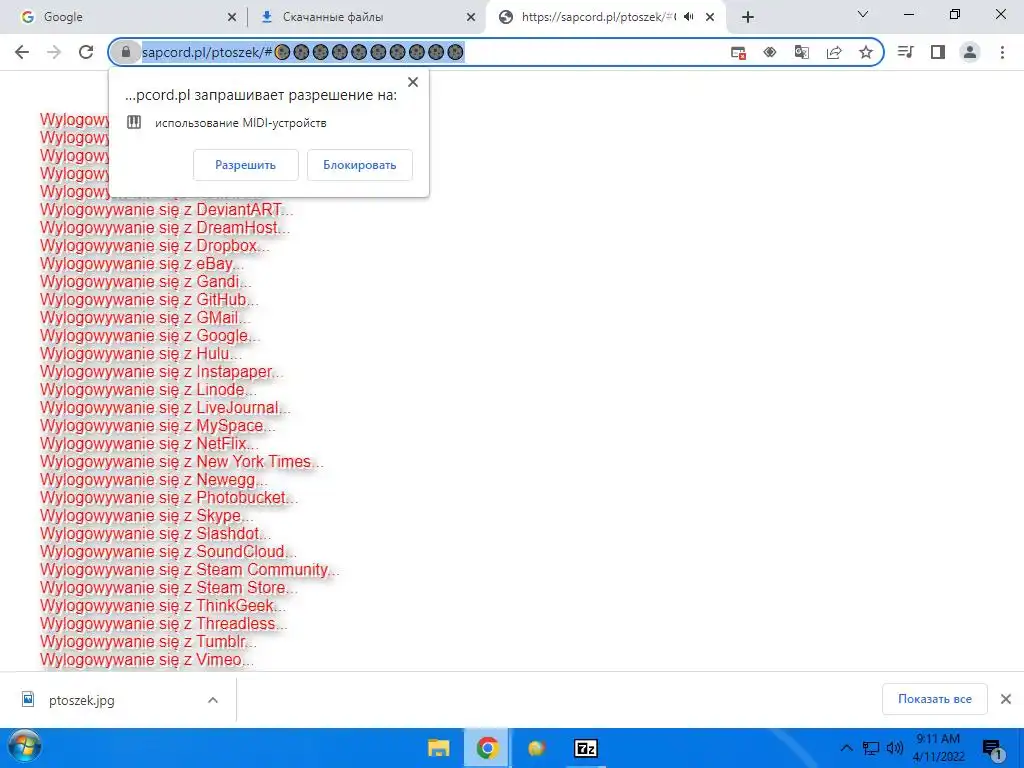Viewport: 1024px width, 768px height.
Task: Reload the current page
Action: (86, 52)
